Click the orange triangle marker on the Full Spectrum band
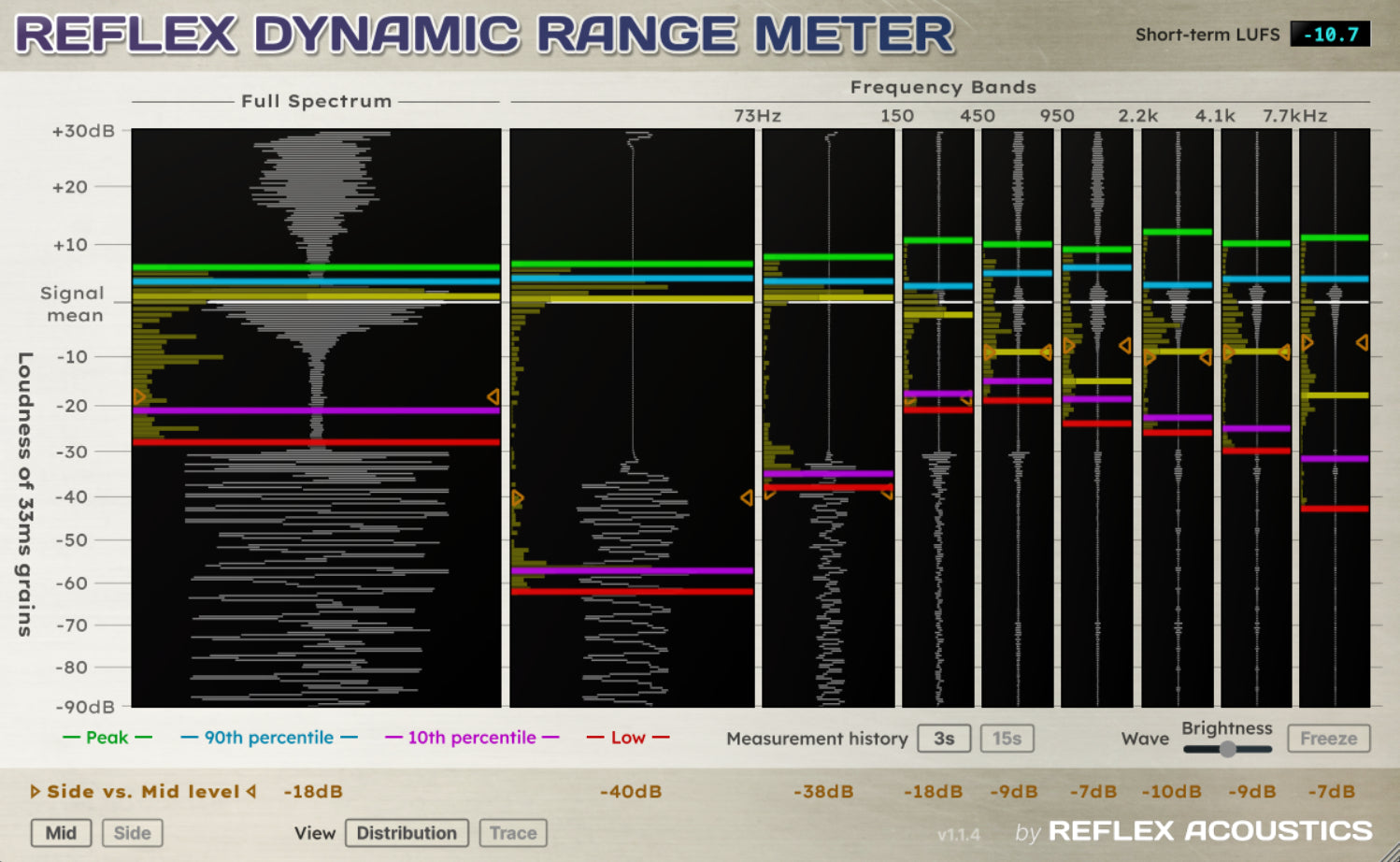The image size is (1400, 862). click(x=137, y=396)
